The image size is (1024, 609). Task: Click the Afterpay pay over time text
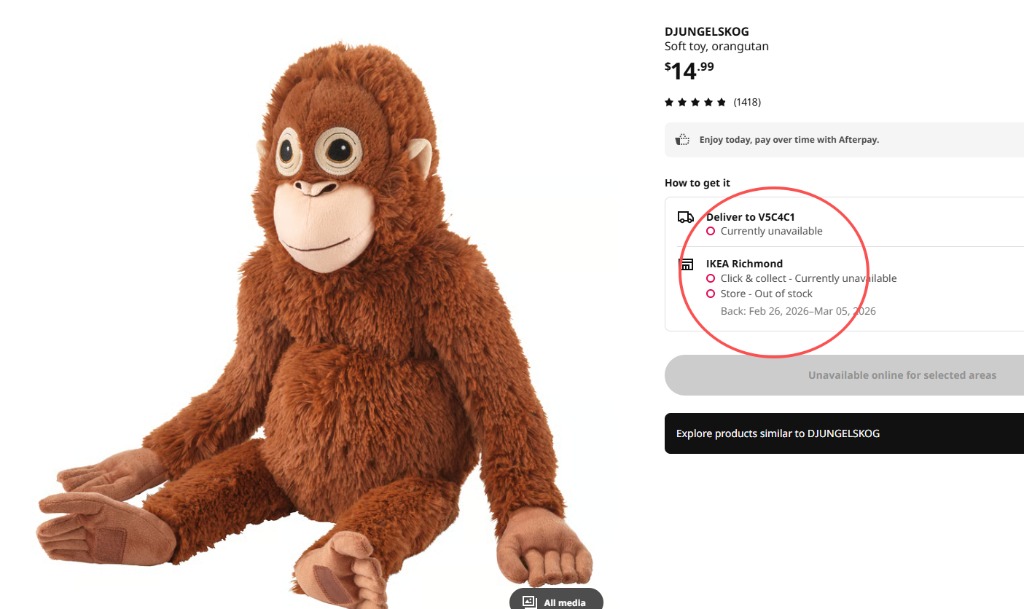tap(789, 140)
